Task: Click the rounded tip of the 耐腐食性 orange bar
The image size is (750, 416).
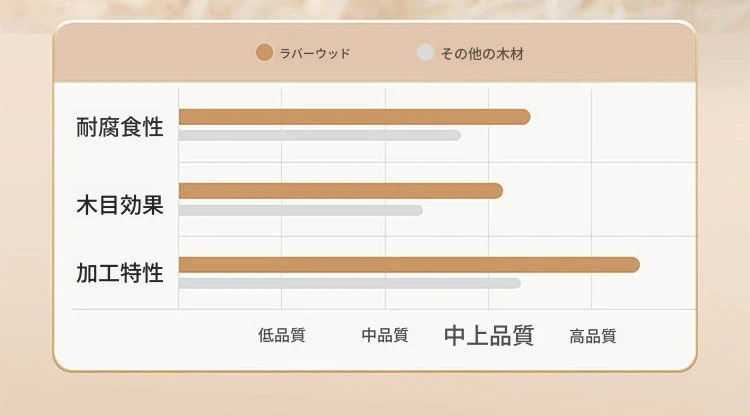Action: [x=523, y=117]
